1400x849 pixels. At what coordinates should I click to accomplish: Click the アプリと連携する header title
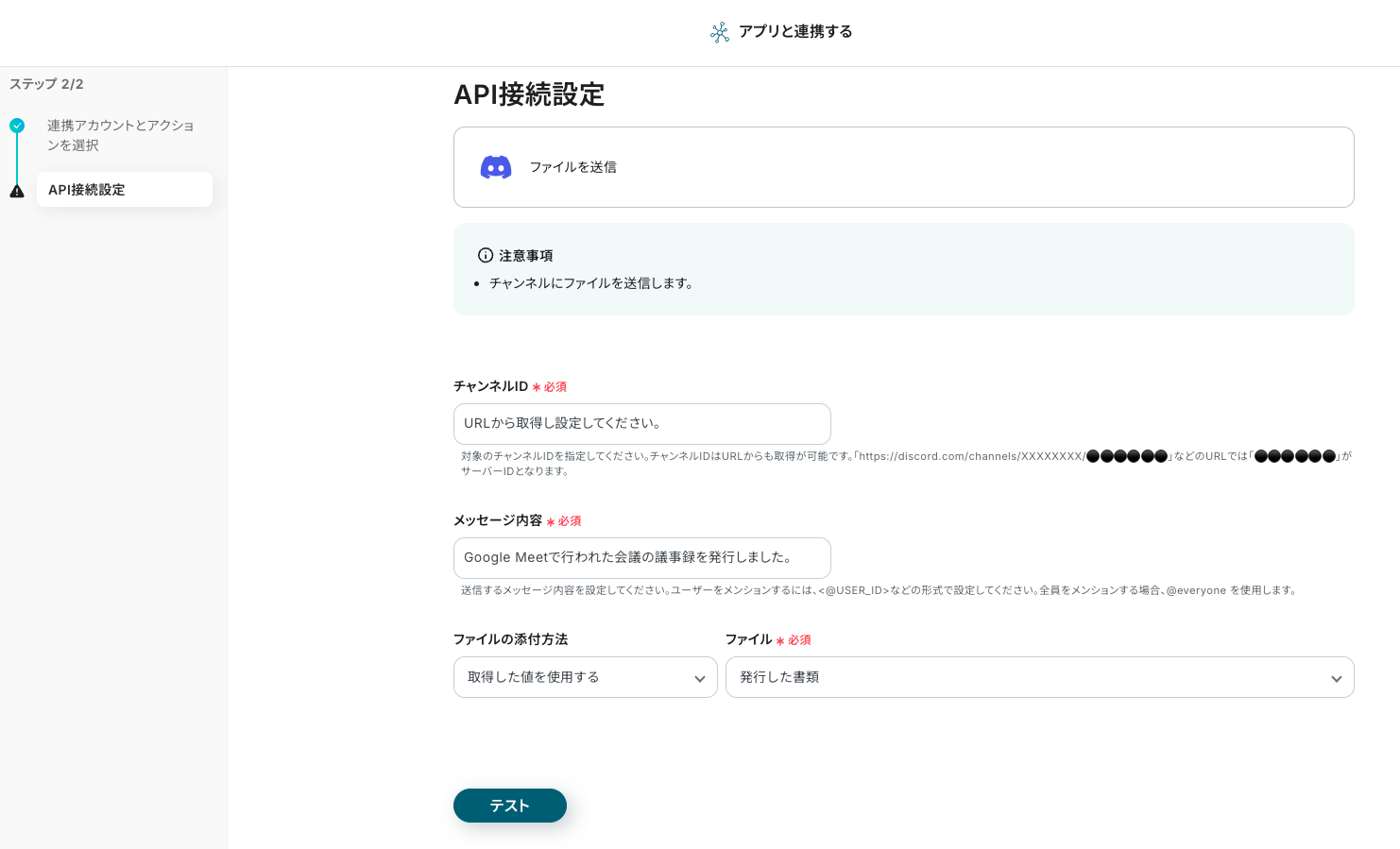795,31
